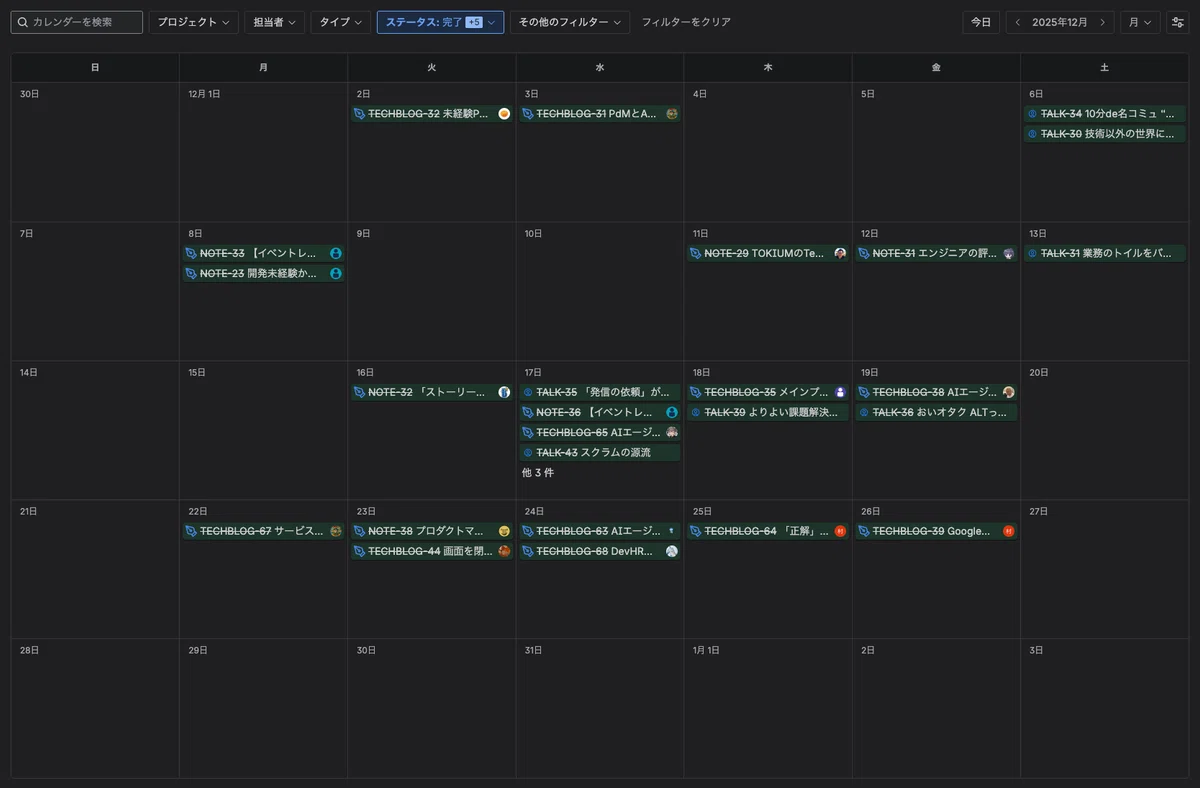Click assignee avatar on NOTE-36

(672, 412)
